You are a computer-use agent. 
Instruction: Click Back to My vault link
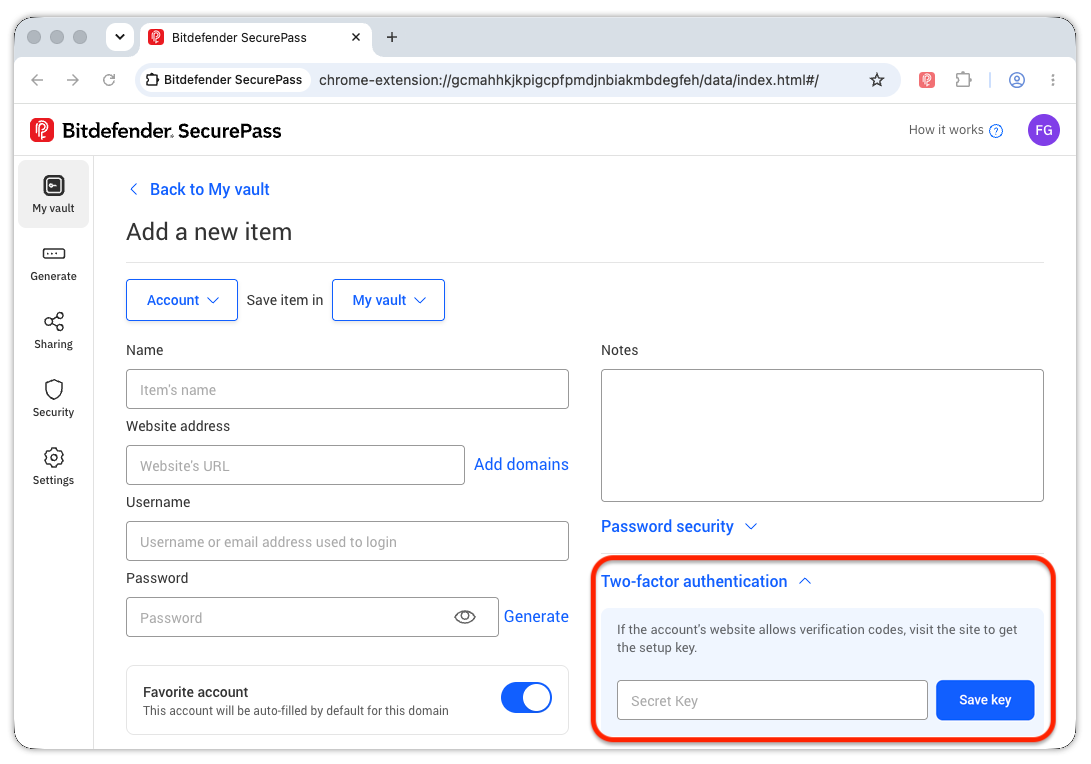tap(200, 189)
